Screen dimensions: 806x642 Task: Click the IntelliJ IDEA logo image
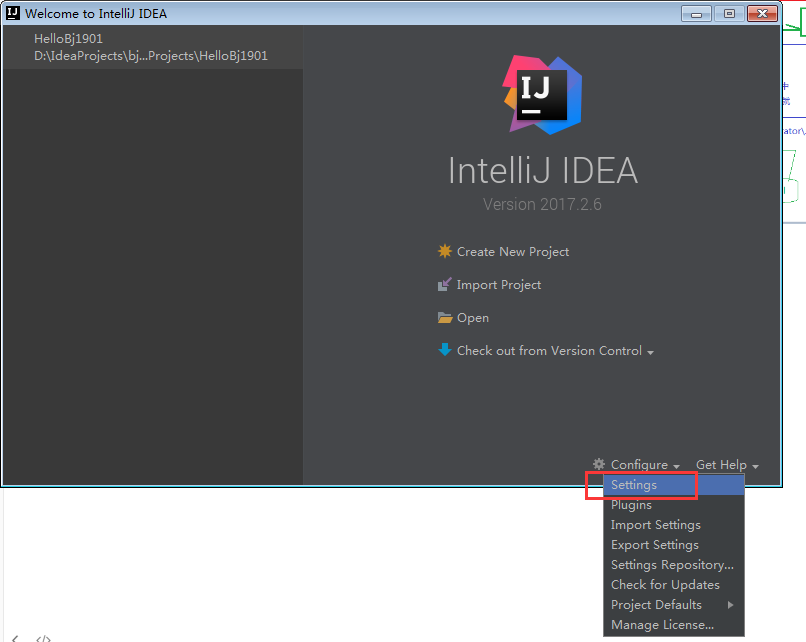click(x=542, y=95)
